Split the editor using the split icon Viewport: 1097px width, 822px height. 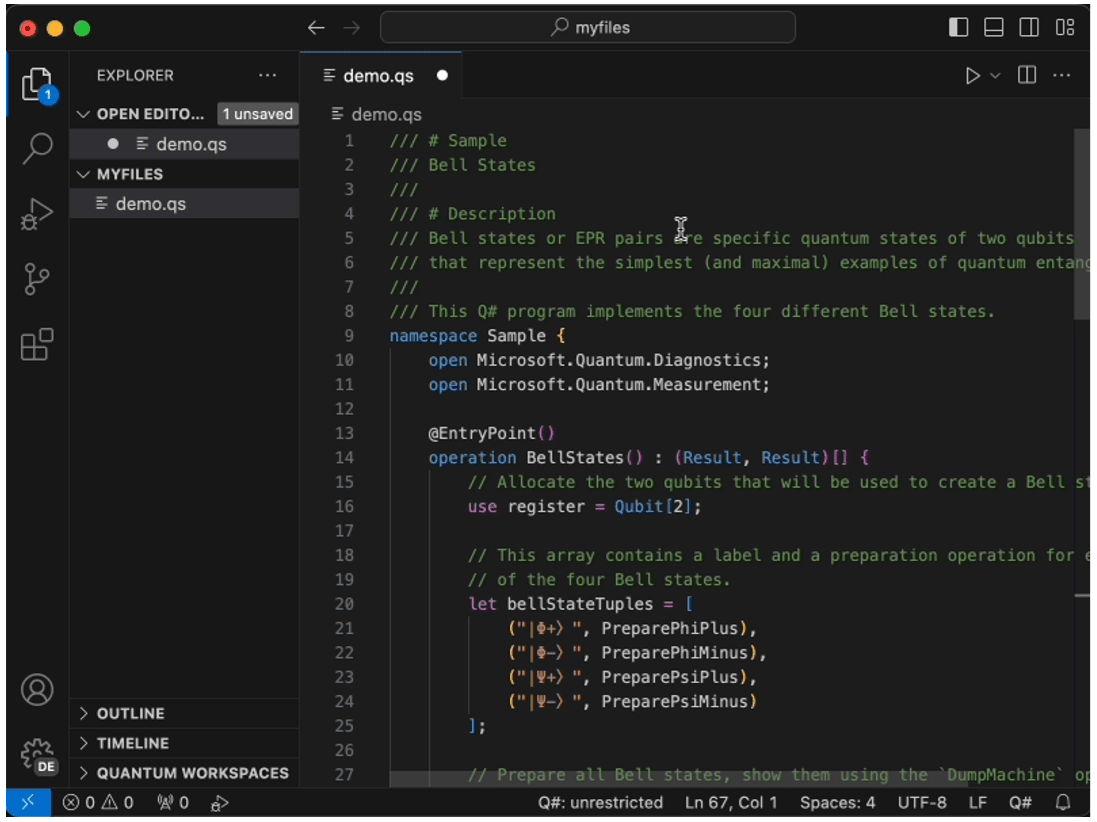coord(1027,74)
